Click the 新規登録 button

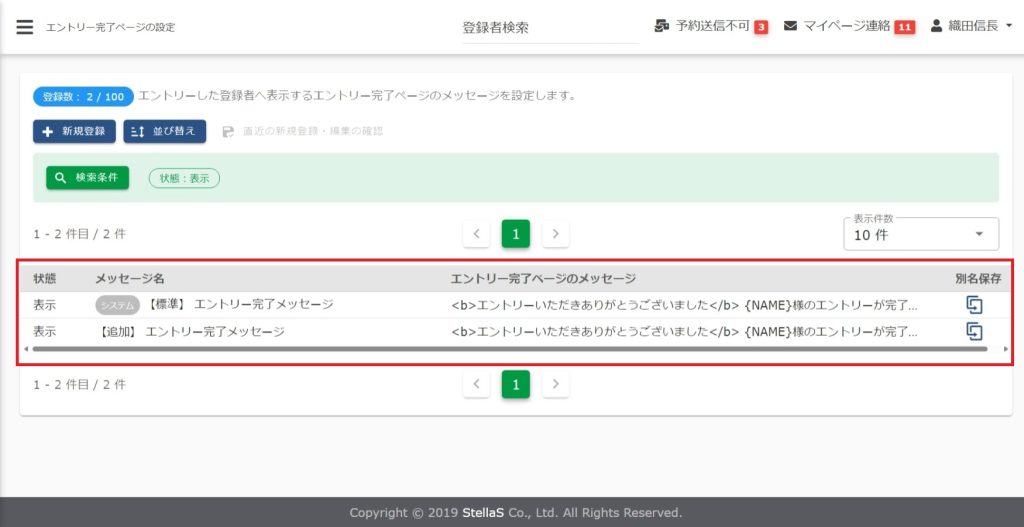(74, 131)
